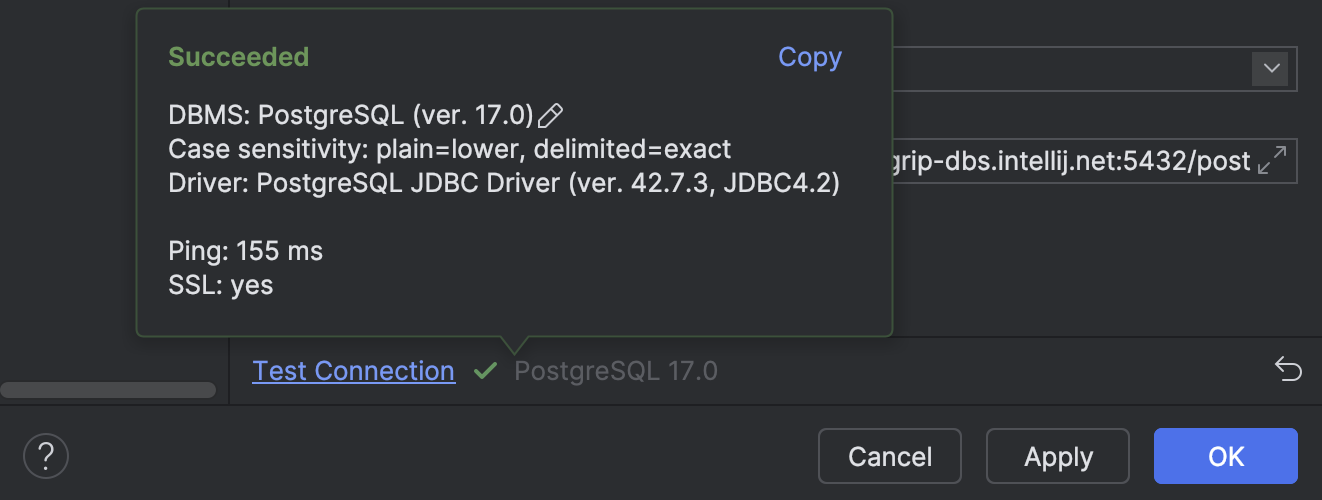Click the pencil icon beside the DBMS version
Screen dimensions: 1322x500
551,116
